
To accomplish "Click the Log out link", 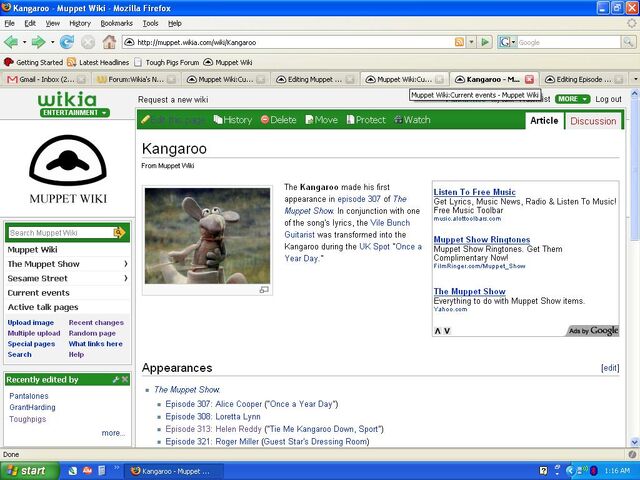I will coord(608,99).
